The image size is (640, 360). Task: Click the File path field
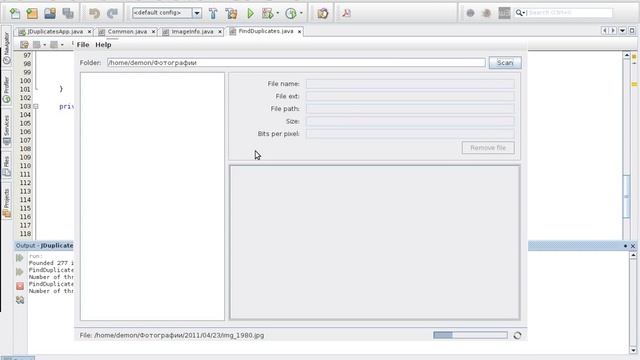(x=410, y=109)
